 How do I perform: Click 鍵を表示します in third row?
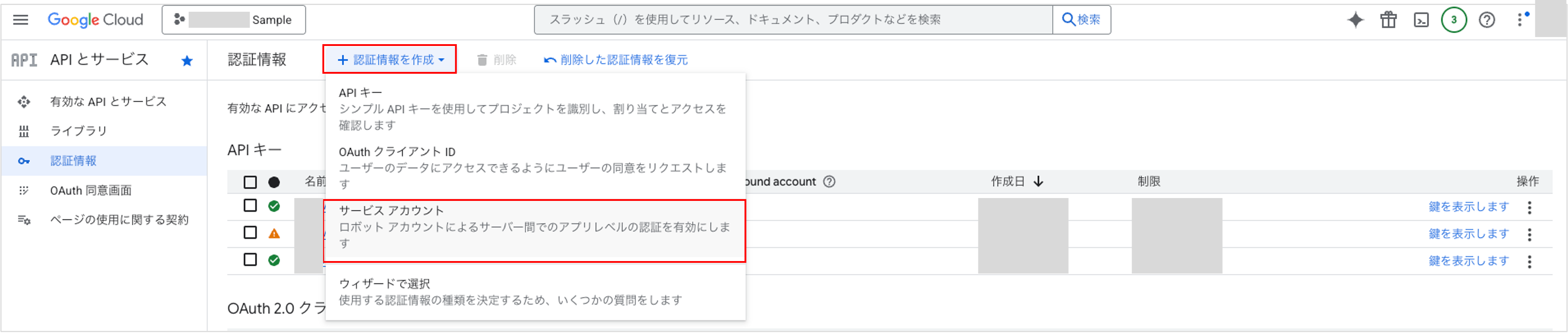coord(1469,261)
